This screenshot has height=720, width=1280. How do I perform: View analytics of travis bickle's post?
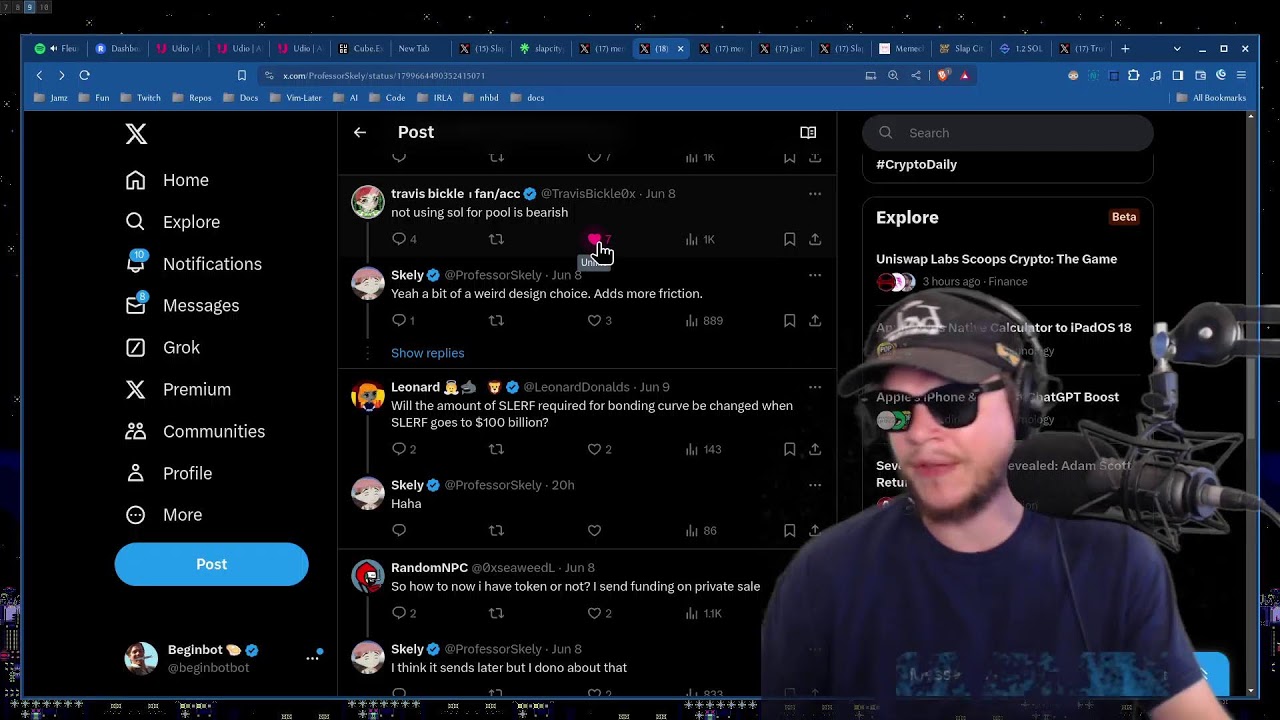click(x=701, y=239)
